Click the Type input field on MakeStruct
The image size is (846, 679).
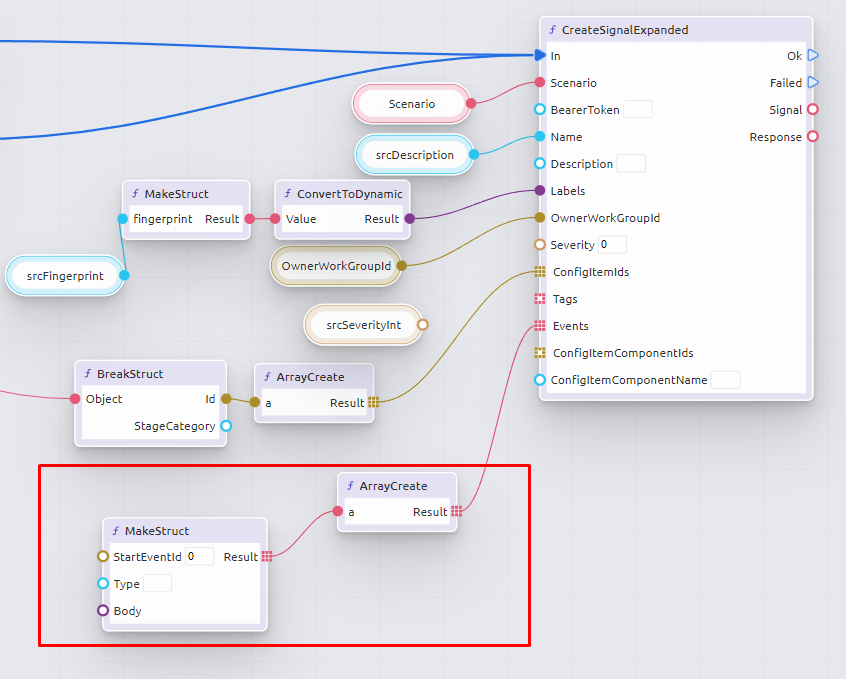click(157, 584)
